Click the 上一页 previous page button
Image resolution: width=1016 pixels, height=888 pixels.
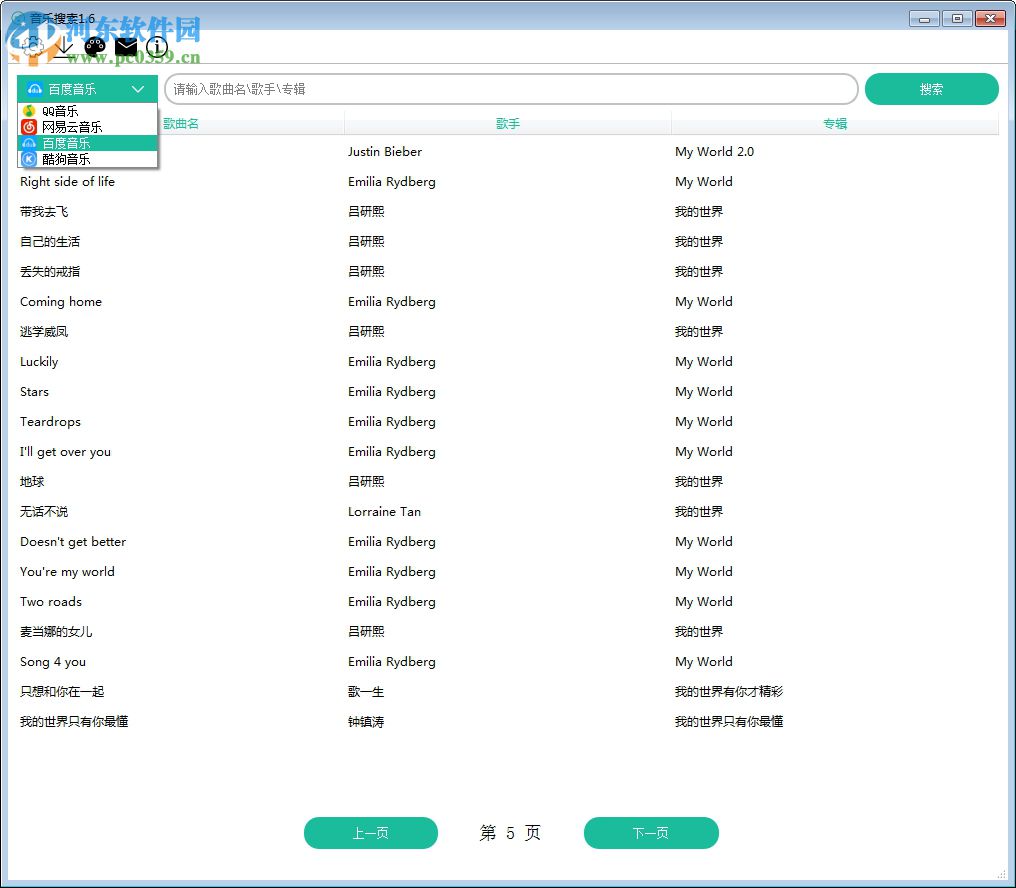[371, 833]
